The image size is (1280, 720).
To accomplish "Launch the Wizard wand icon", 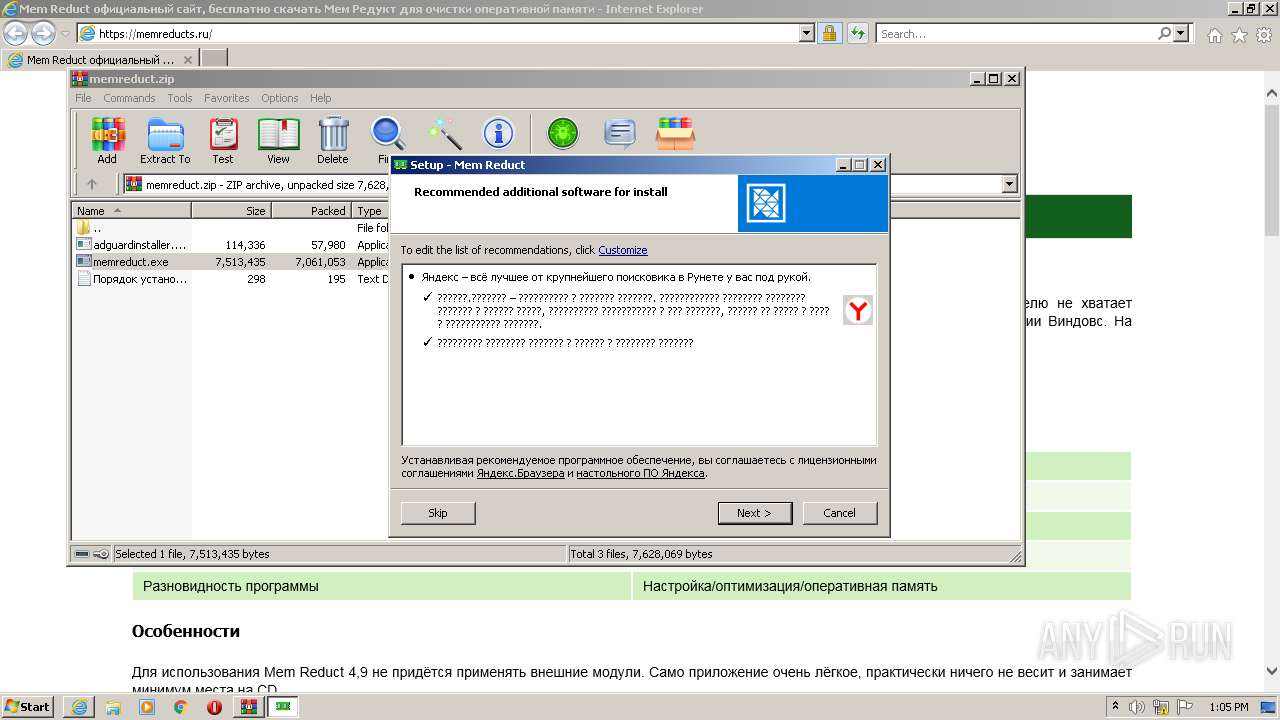I will pyautogui.click(x=444, y=133).
